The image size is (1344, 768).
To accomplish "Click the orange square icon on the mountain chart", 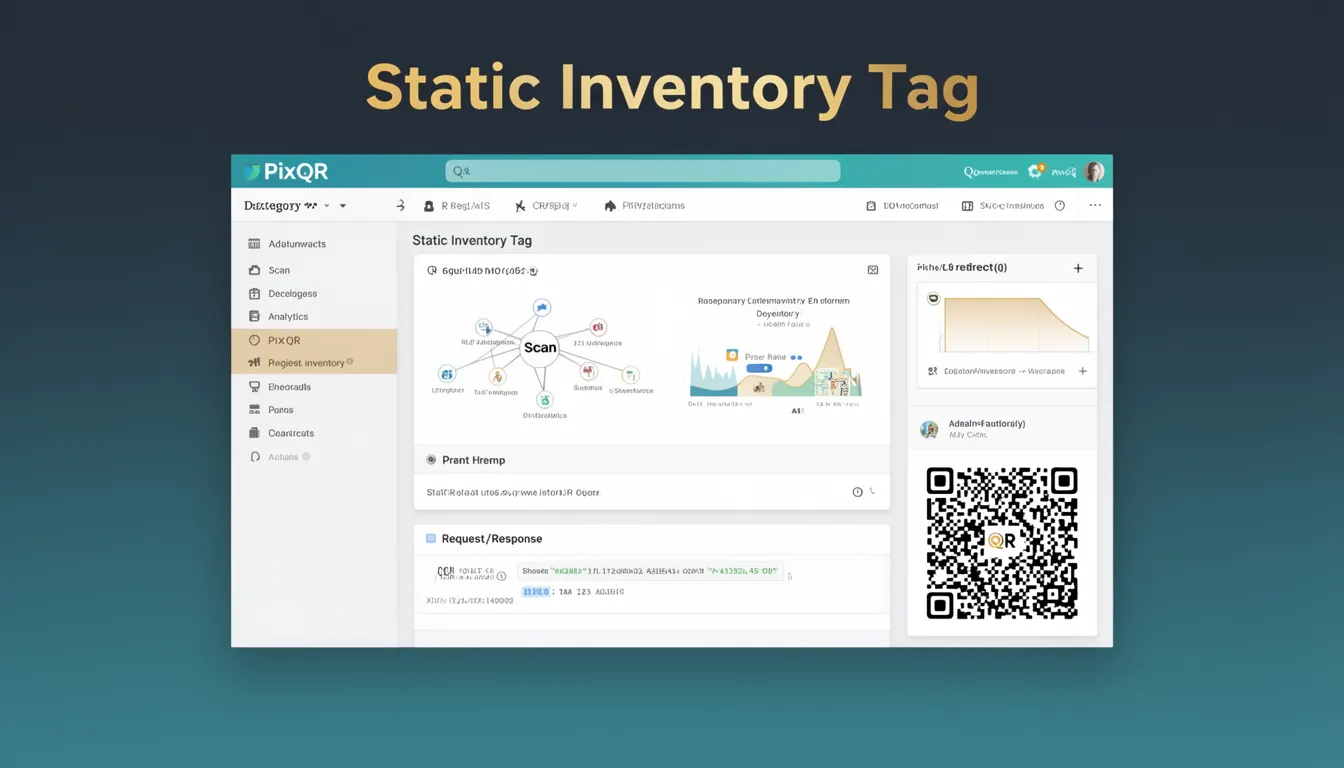I will coord(732,355).
